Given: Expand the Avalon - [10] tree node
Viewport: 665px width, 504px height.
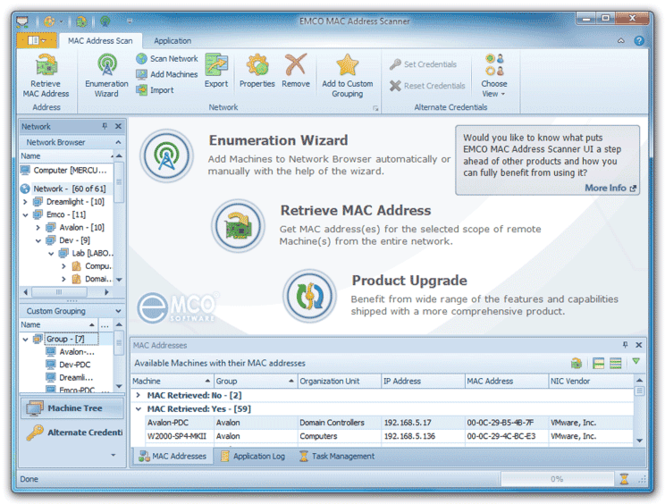Looking at the screenshot, I should point(38,227).
